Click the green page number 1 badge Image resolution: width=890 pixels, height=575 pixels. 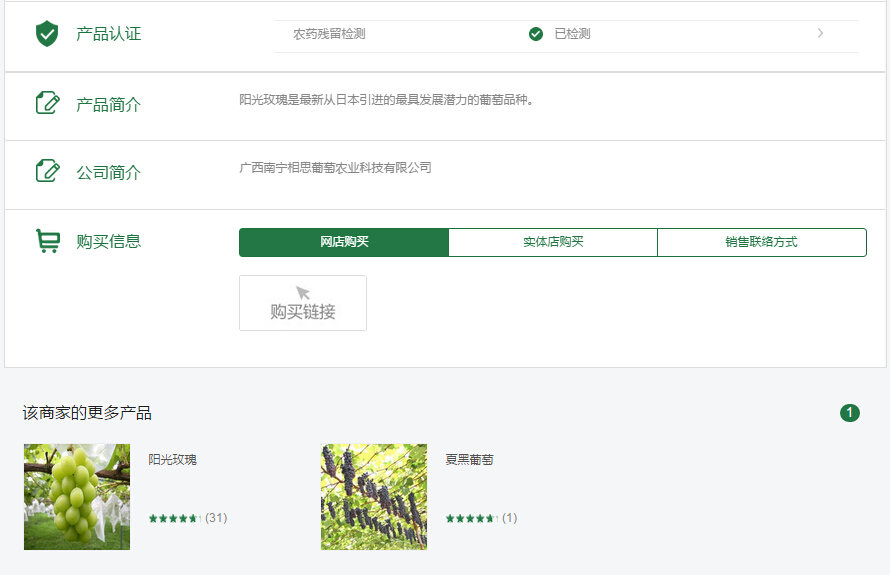coord(850,413)
